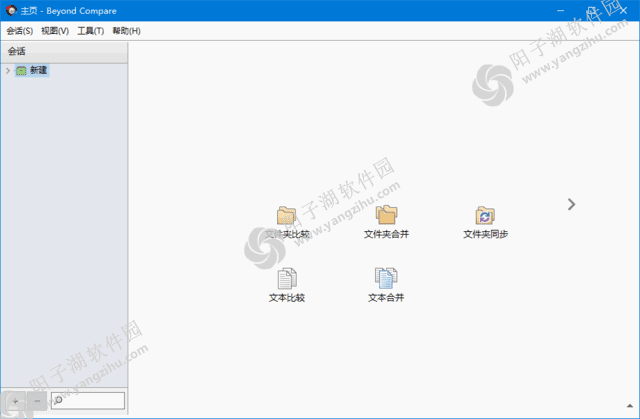Minimize the Beyond Compare window

click(561, 11)
